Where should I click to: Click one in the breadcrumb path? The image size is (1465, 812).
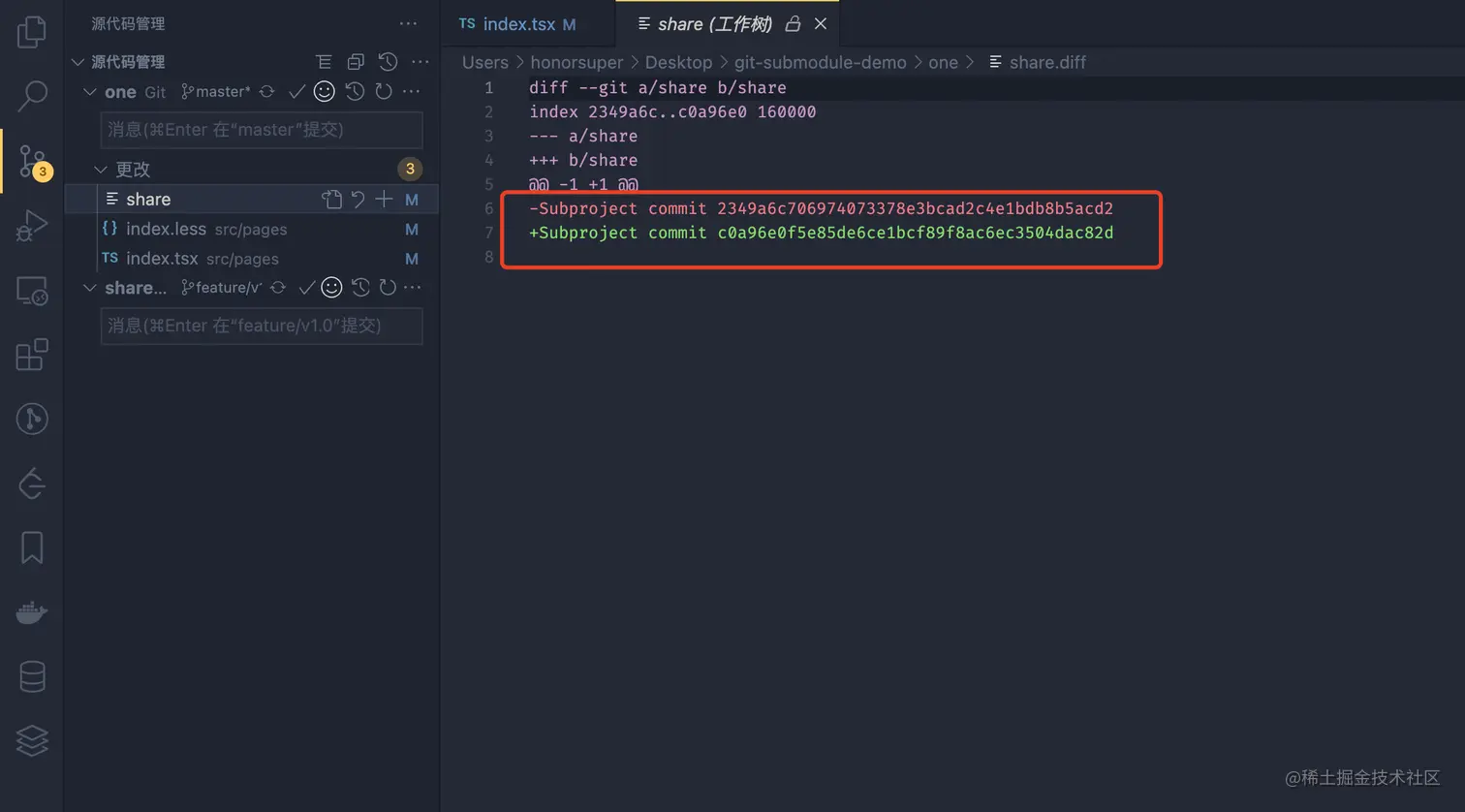(943, 63)
